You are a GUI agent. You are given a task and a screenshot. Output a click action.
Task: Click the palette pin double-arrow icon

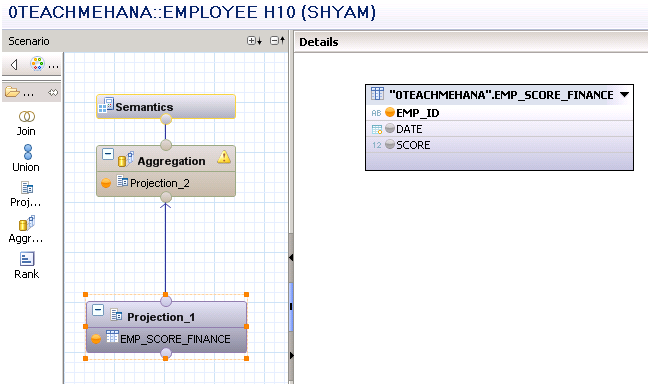pyautogui.click(x=53, y=93)
